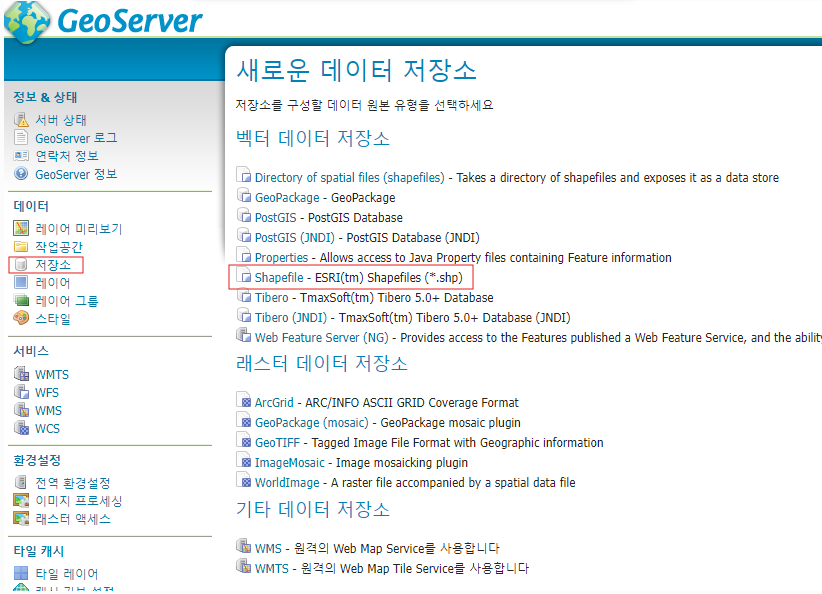Click the 저장소 database icon
Screen dimensions: 822x594
tap(21, 264)
